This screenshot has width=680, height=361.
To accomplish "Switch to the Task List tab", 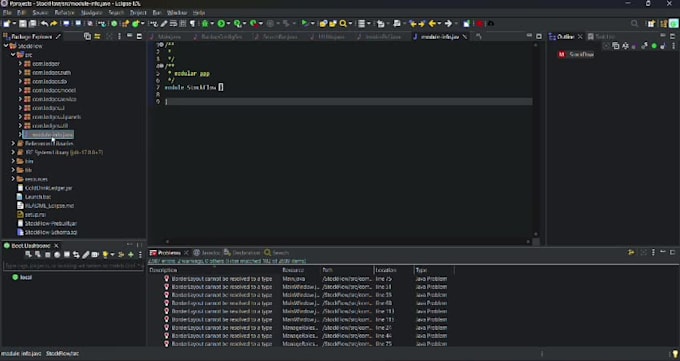I will coord(602,37).
